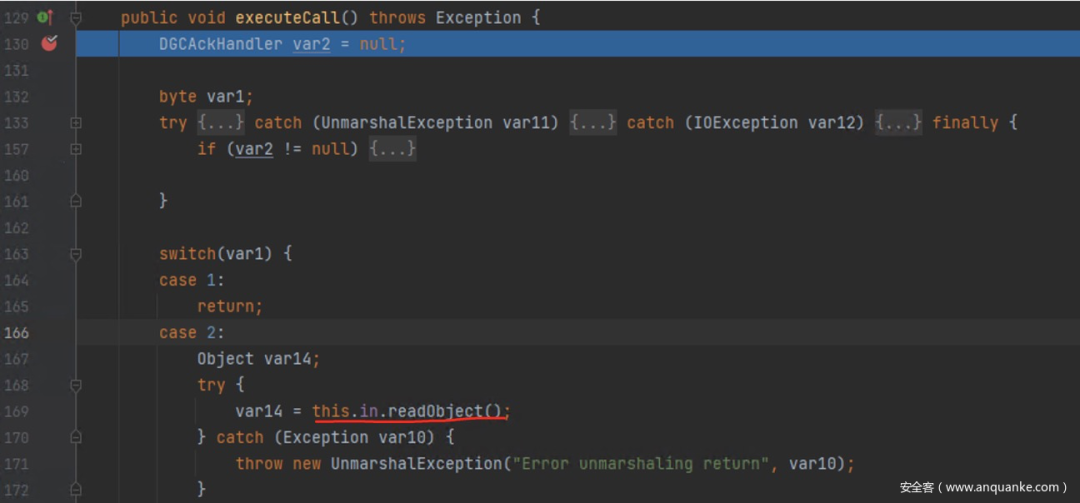The height and width of the screenshot is (503, 1080).
Task: Click the UnmarshalException constructor on line 171
Action: coord(416,464)
